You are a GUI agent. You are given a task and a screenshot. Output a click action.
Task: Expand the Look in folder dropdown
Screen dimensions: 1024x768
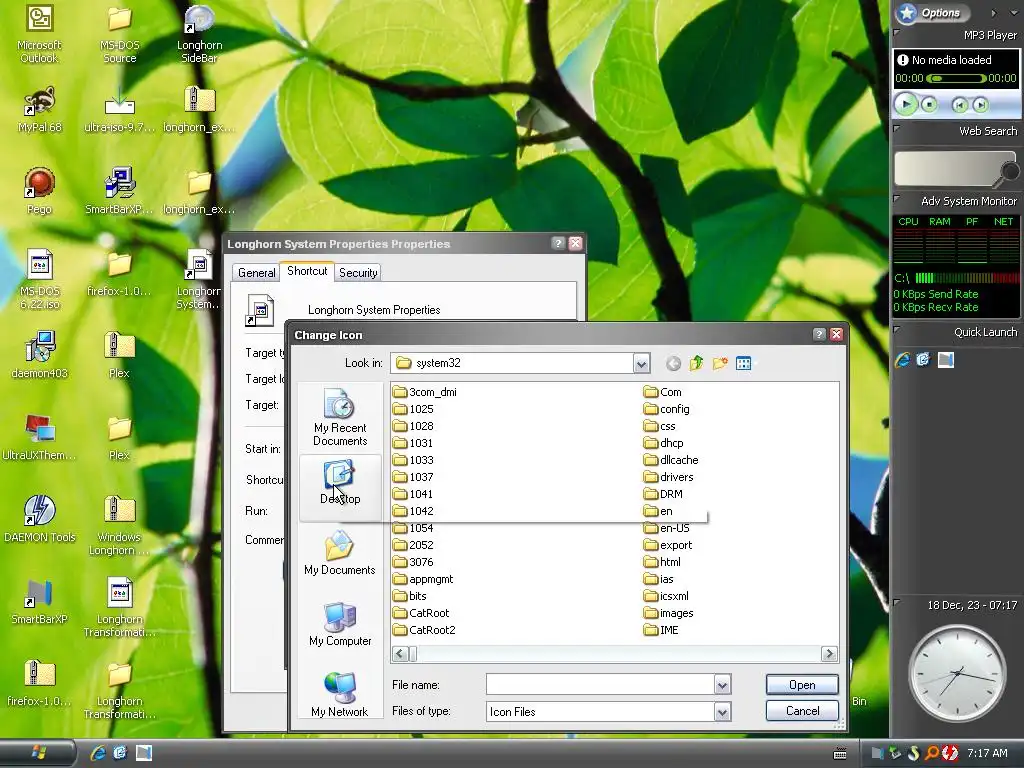click(641, 363)
